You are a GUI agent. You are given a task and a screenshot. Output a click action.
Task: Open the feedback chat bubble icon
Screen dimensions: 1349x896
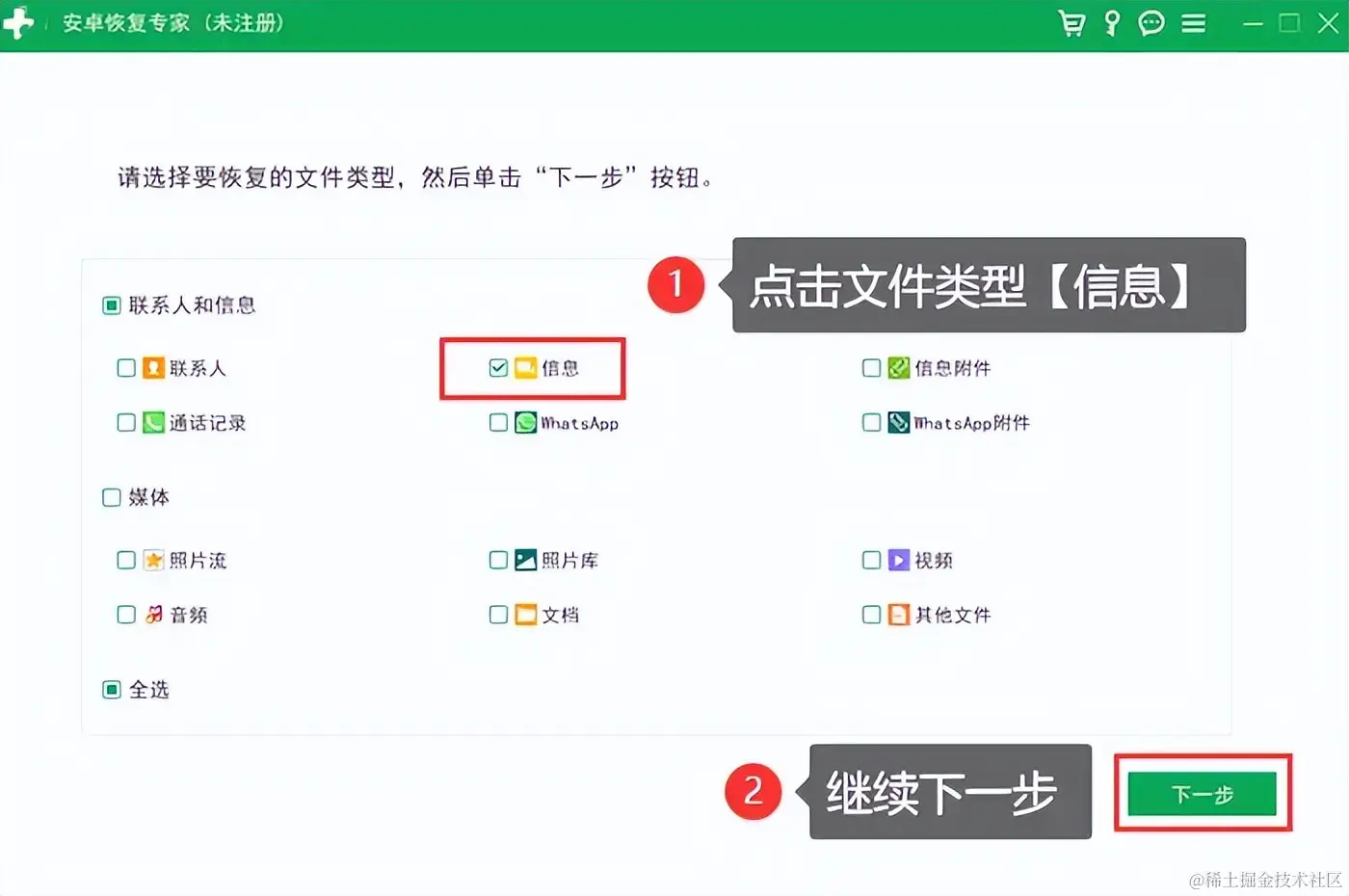pyautogui.click(x=1151, y=23)
